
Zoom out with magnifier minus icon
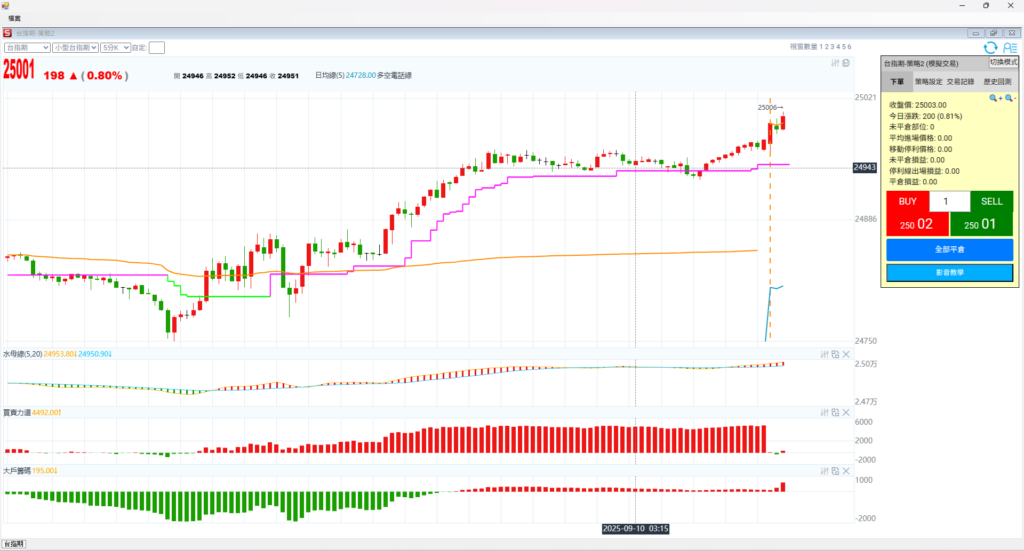coord(1010,98)
